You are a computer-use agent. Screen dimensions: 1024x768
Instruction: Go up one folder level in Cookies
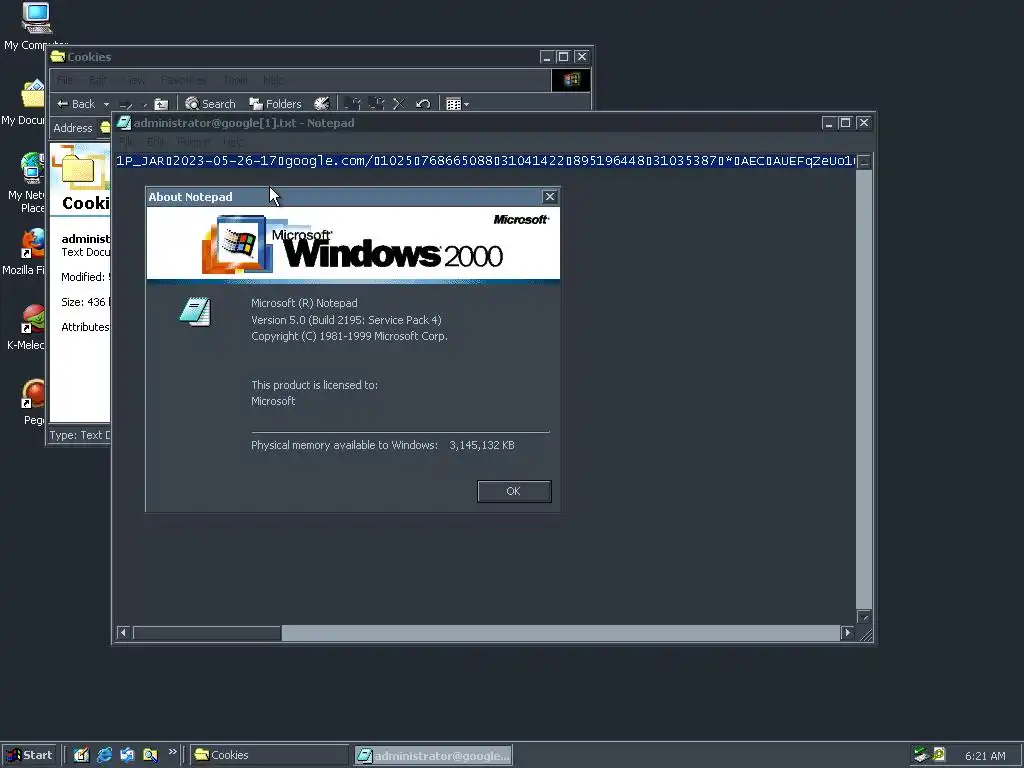(x=161, y=104)
